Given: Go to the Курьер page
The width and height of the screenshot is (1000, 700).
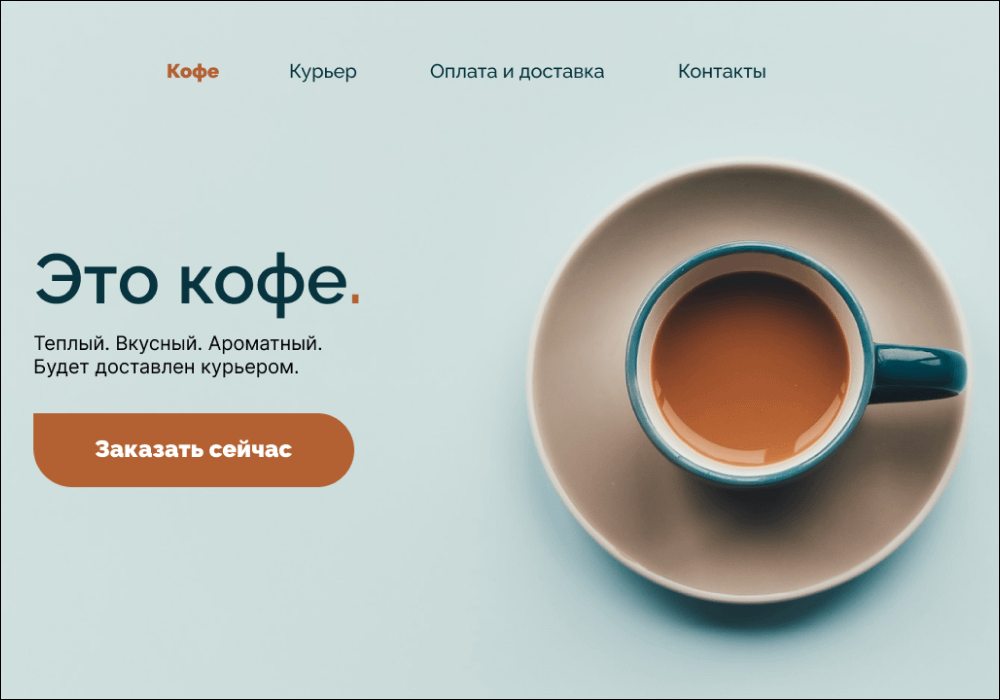Looking at the screenshot, I should pos(323,71).
